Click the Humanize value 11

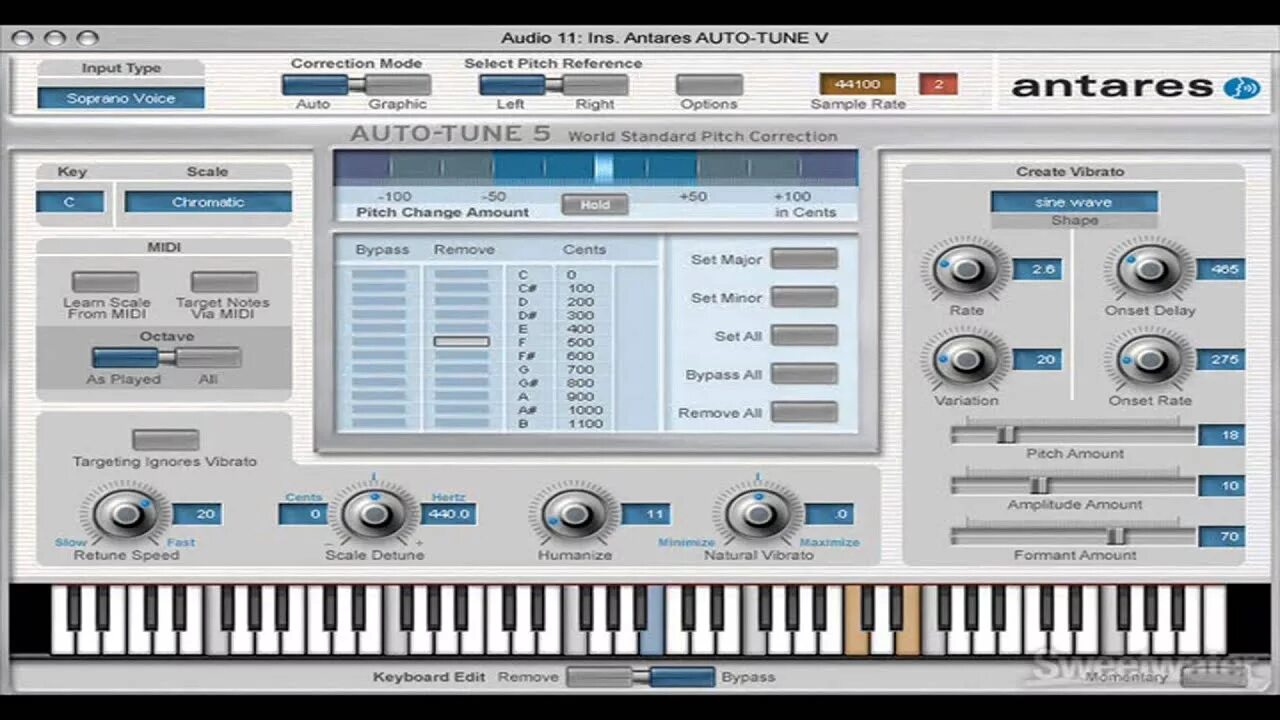[646, 514]
